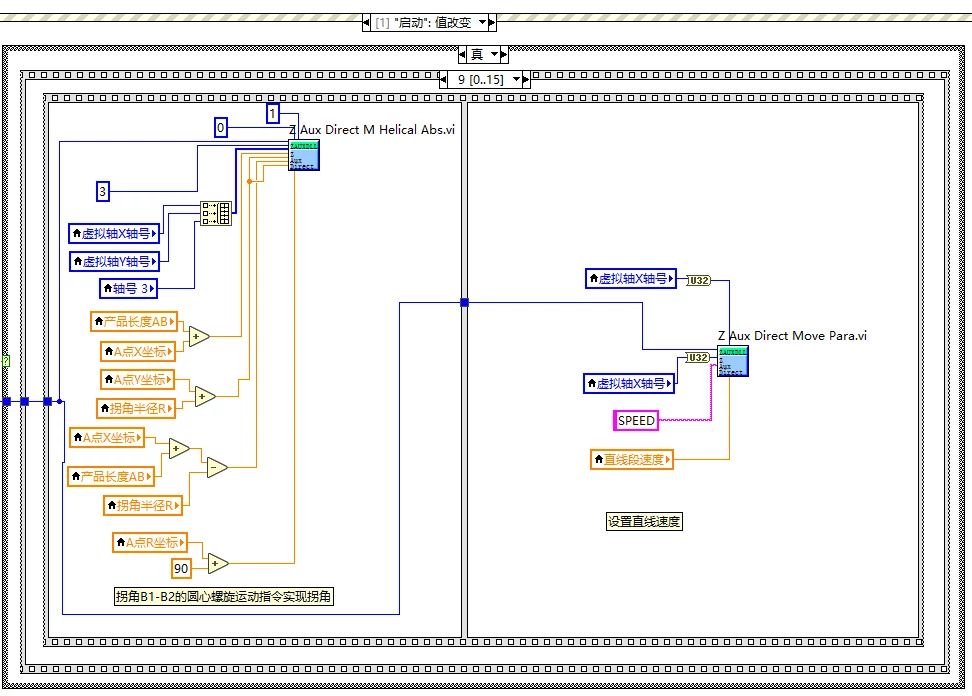Click the "Z Aux Direct M Helical Abs.vi" label
Screen dimensions: 972x696
pyautogui.click(x=372, y=130)
